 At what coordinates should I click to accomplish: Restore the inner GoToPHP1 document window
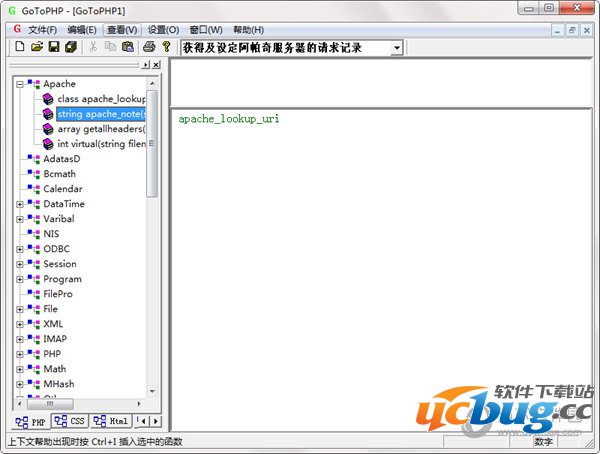[x=572, y=30]
